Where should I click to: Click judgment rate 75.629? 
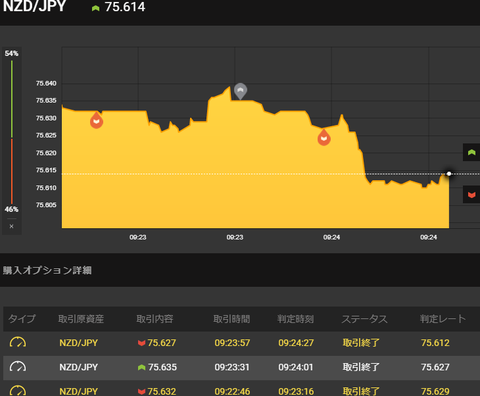point(435,391)
